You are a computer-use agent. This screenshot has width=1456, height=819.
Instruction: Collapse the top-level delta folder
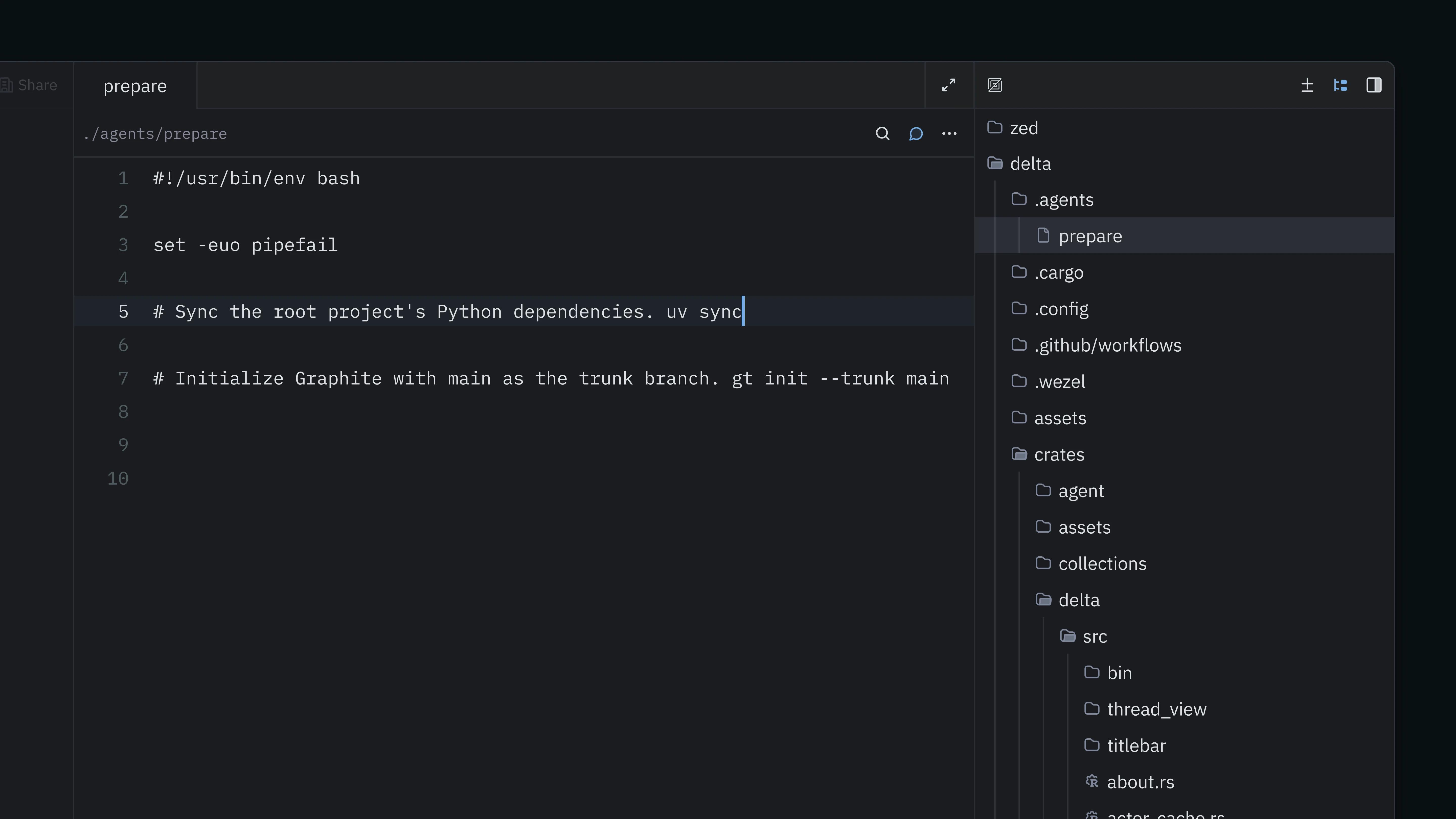pyautogui.click(x=1185, y=164)
